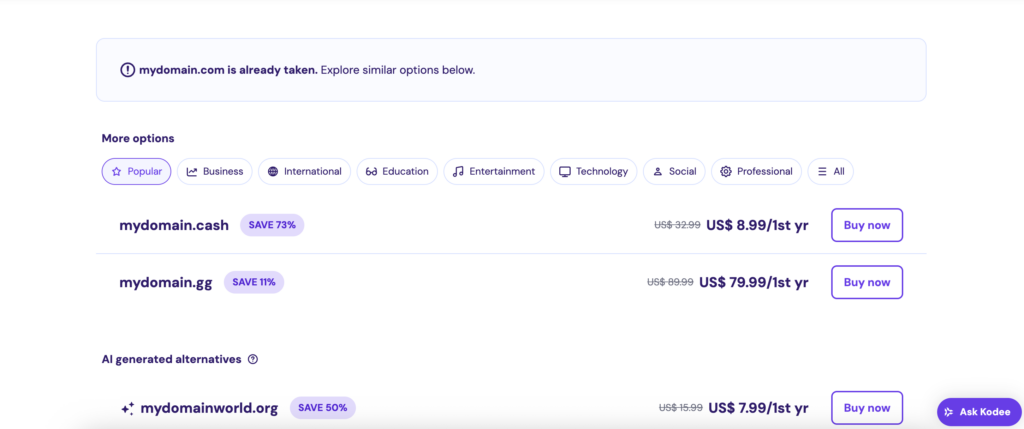Filter by Entertainment domains
The width and height of the screenshot is (1024, 429).
(x=493, y=171)
